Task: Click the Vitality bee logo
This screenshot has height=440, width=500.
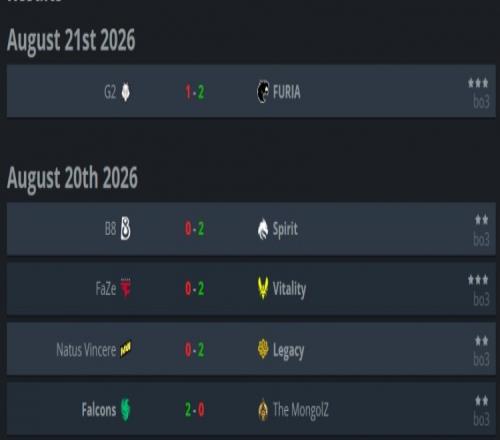Action: [263, 288]
